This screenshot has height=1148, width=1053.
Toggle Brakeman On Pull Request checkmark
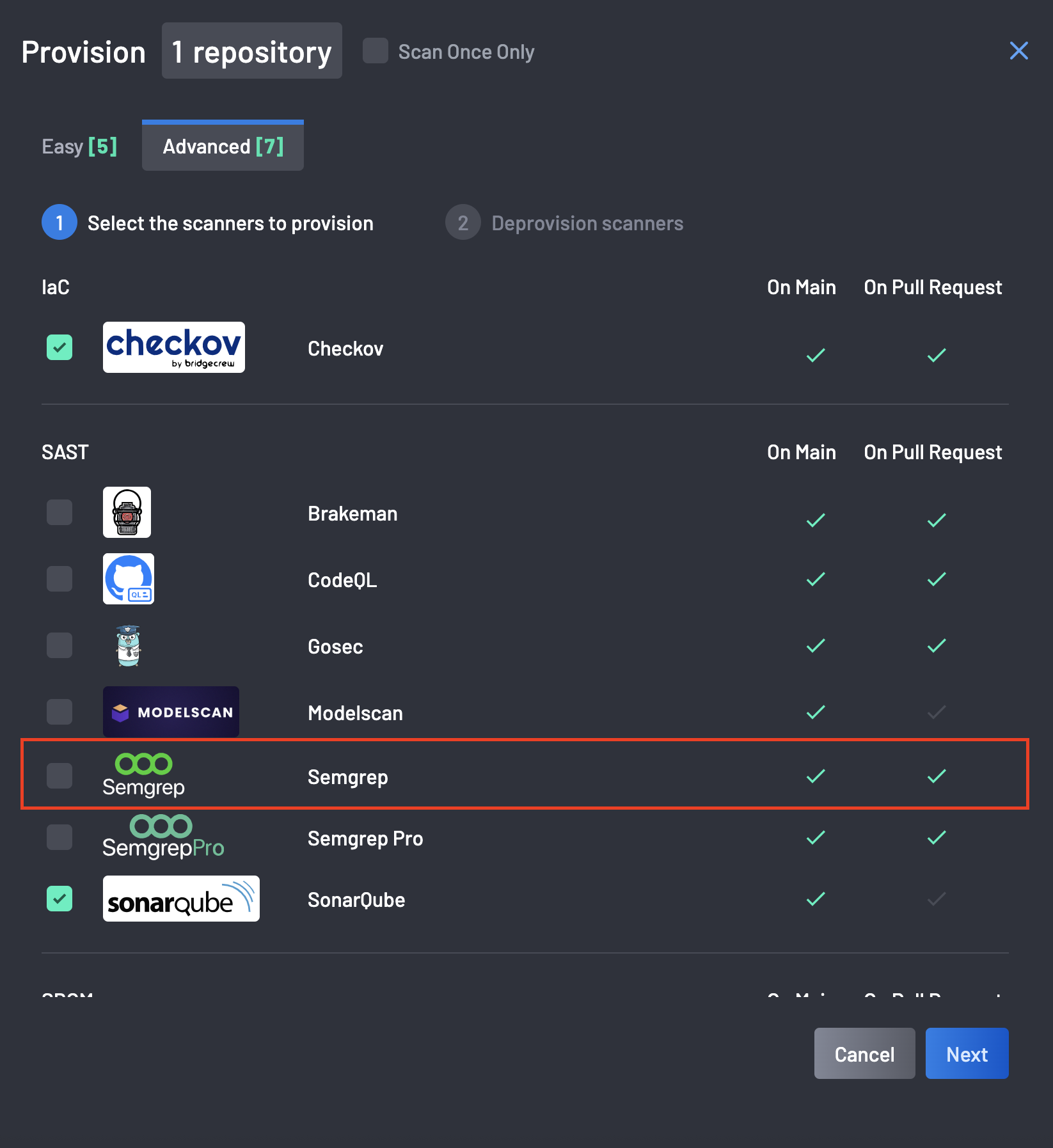[x=937, y=520]
